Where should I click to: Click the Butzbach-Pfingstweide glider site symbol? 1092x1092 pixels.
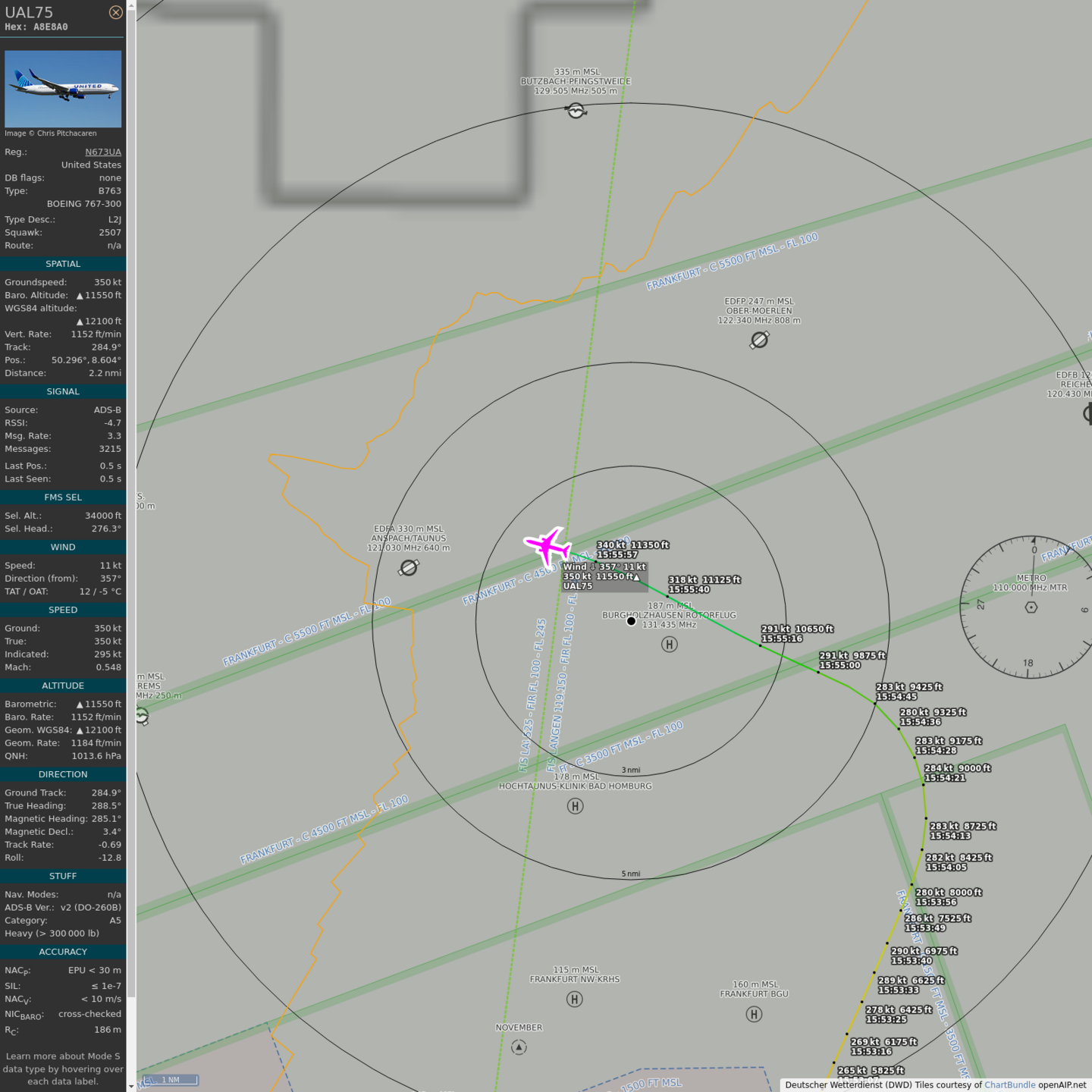[576, 111]
